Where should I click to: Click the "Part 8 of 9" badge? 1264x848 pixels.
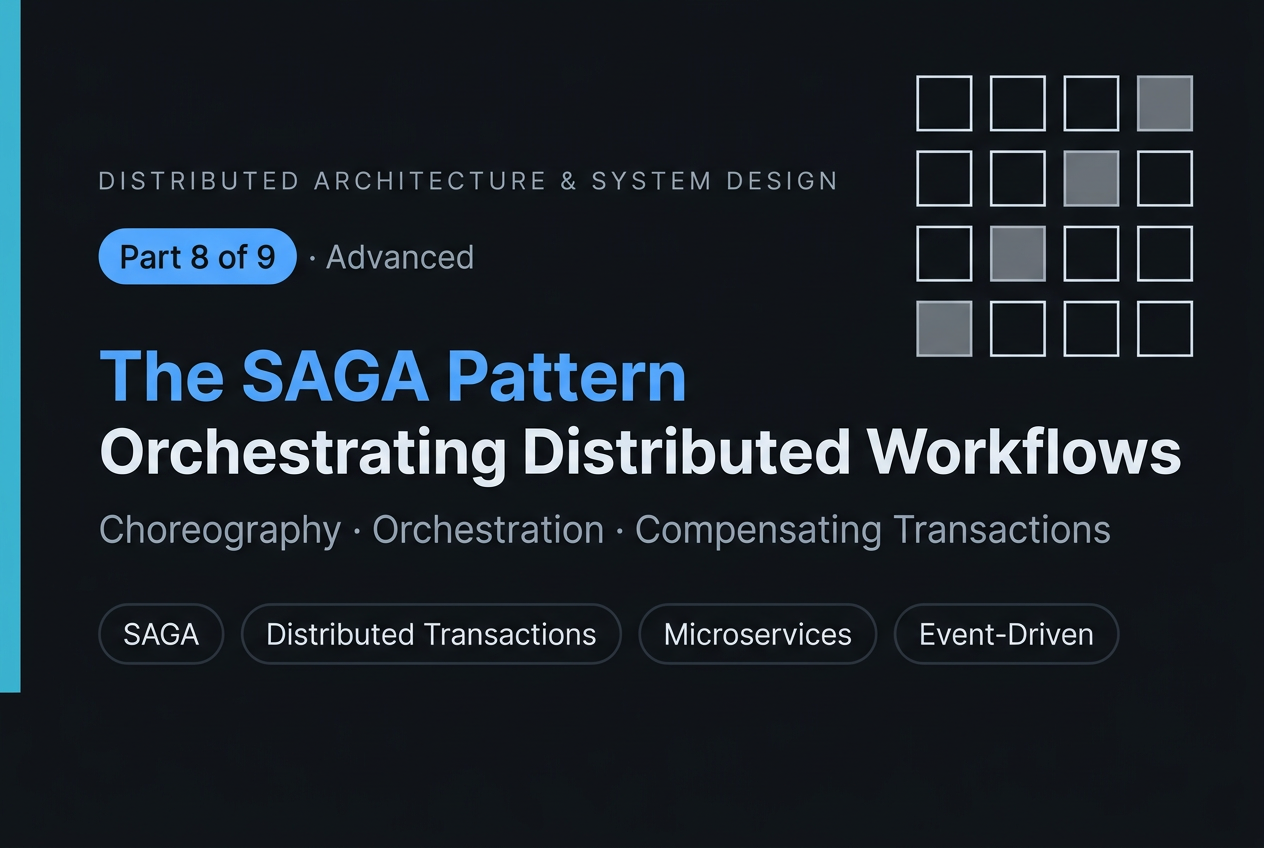[197, 257]
